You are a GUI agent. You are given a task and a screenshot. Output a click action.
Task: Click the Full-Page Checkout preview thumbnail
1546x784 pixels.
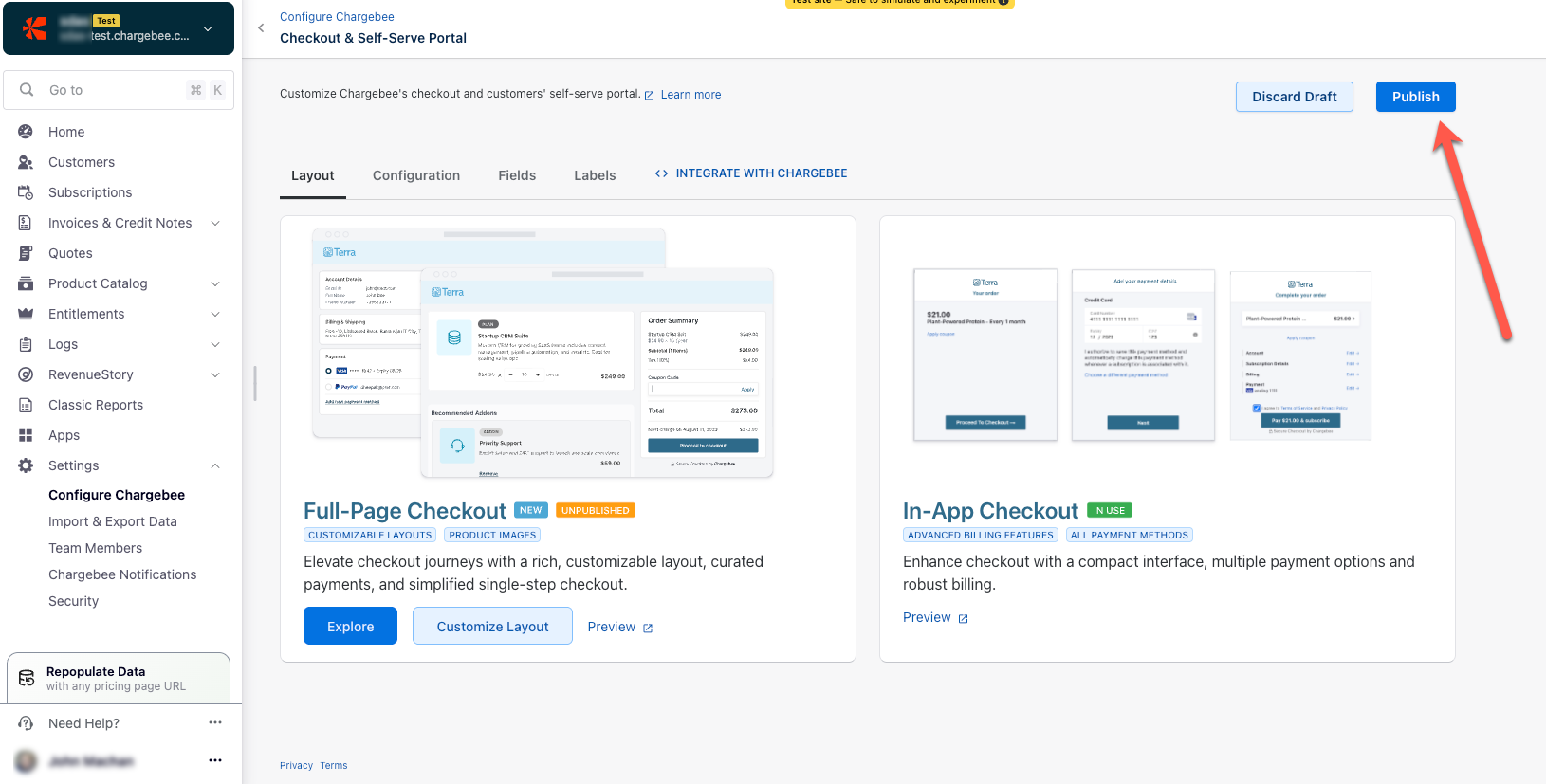pos(543,353)
